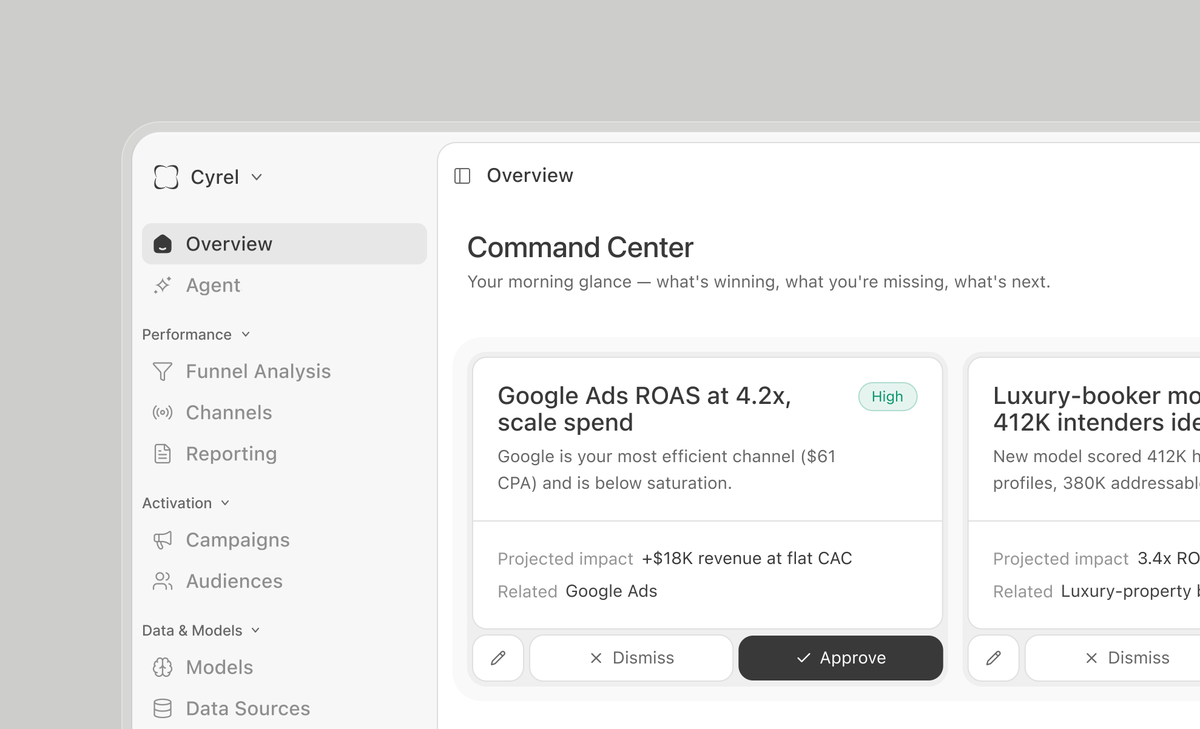Click the Overview breadcrumb title in header
This screenshot has width=1200, height=729.
[x=530, y=175]
